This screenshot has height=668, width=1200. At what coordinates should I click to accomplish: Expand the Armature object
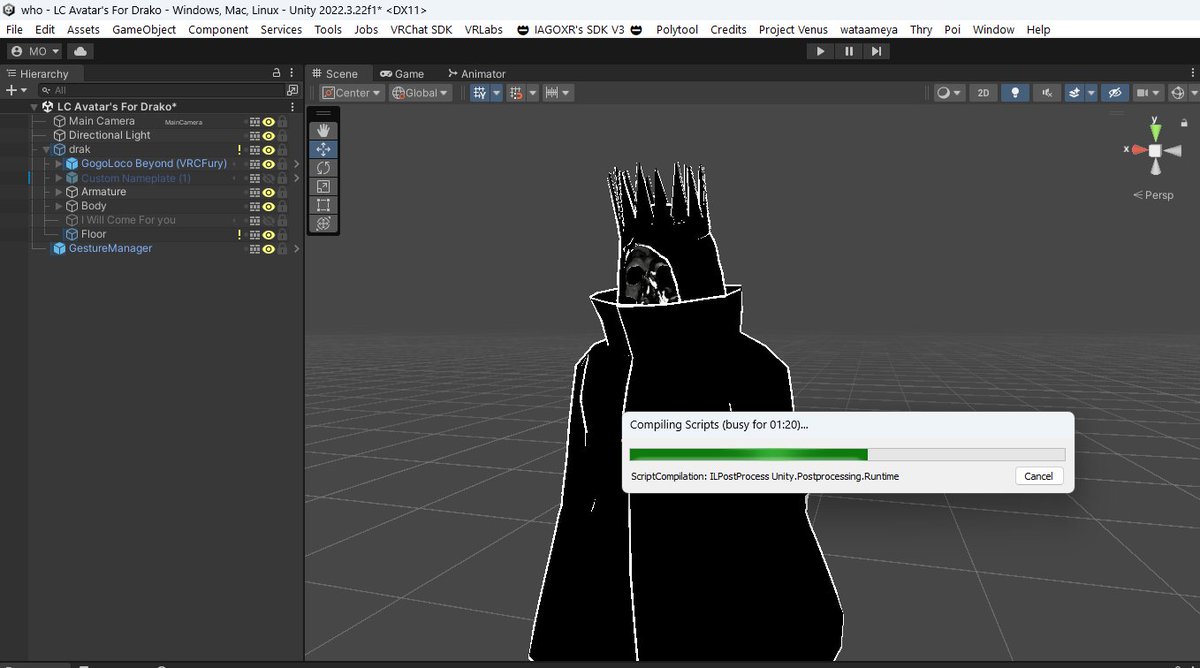(59, 192)
